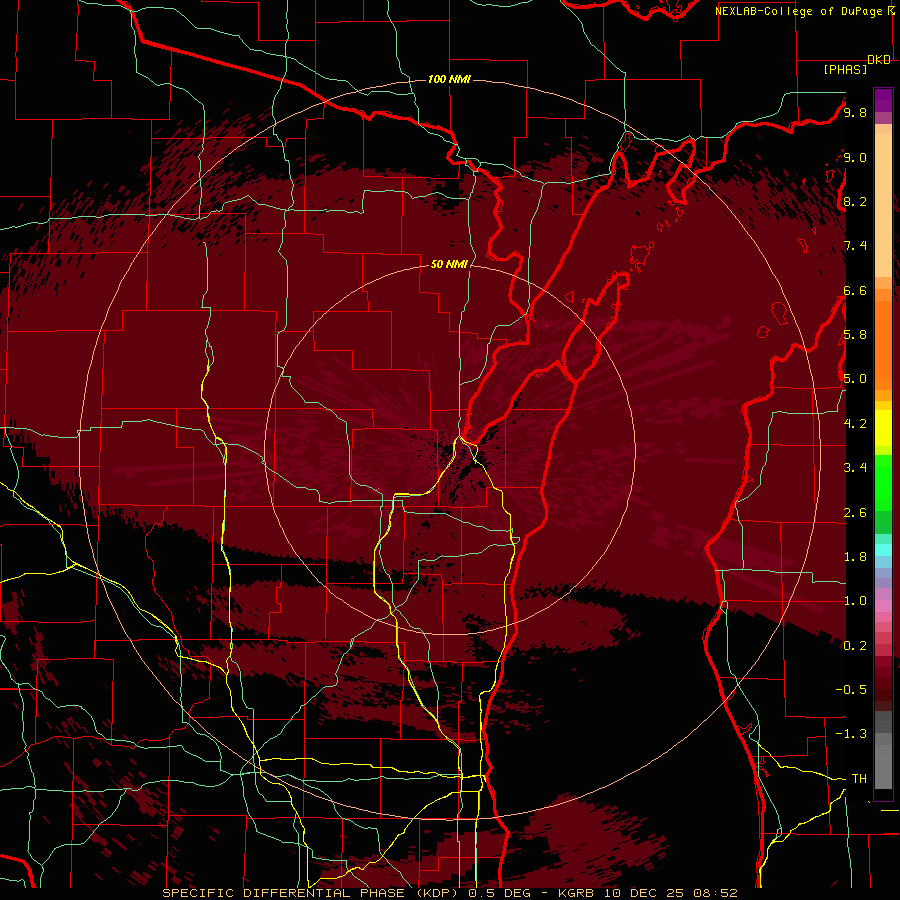This screenshot has height=900, width=900.
Task: Click the radar site at the range rings' center
Action: [x=450, y=451]
